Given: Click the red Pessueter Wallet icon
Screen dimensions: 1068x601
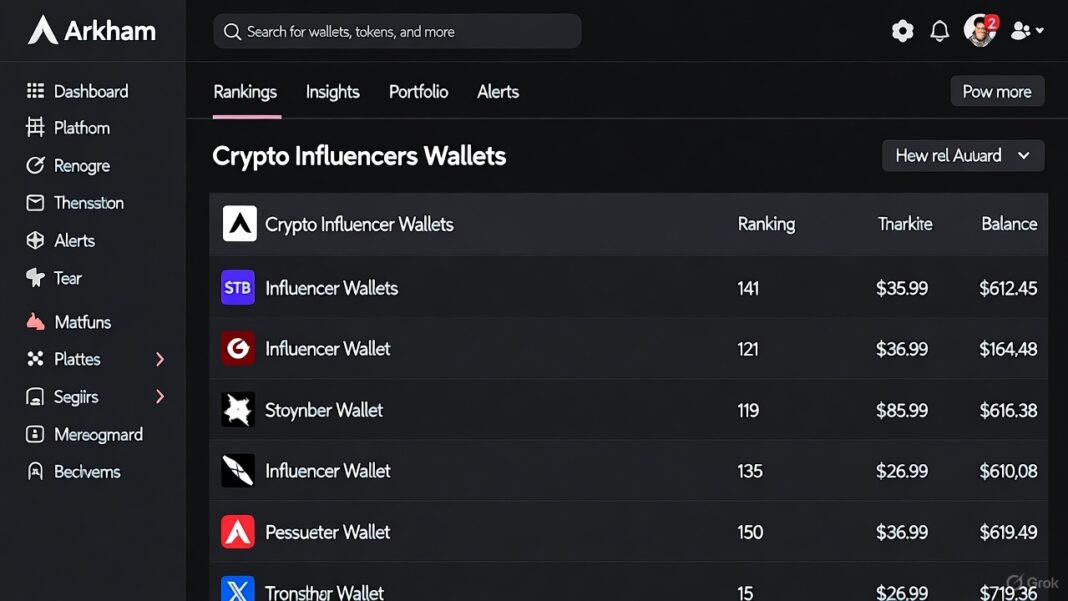Looking at the screenshot, I should point(238,532).
